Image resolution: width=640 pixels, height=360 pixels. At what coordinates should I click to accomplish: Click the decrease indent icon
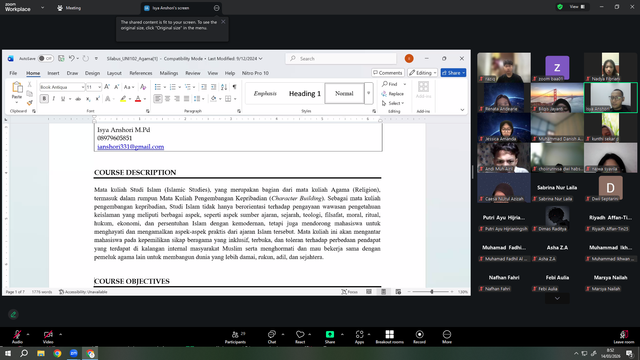point(204,87)
